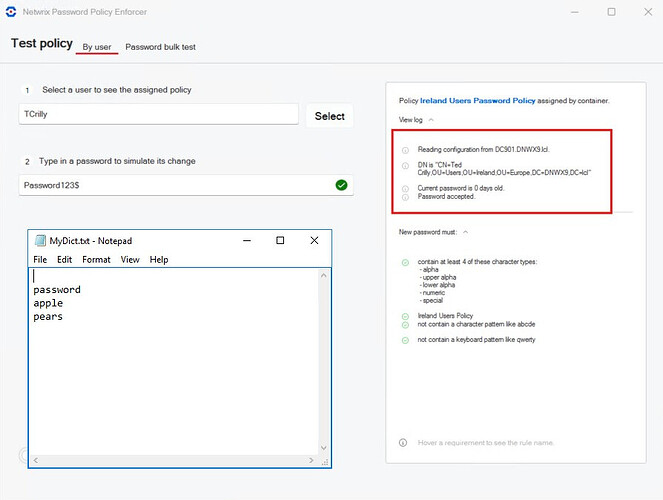Click the green checkmark in password field
Image resolution: width=663 pixels, height=500 pixels.
342,185
